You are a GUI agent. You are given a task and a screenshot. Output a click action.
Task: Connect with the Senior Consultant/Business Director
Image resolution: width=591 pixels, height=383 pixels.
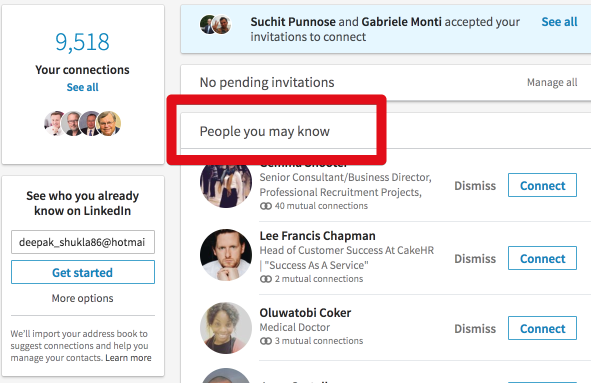click(542, 185)
